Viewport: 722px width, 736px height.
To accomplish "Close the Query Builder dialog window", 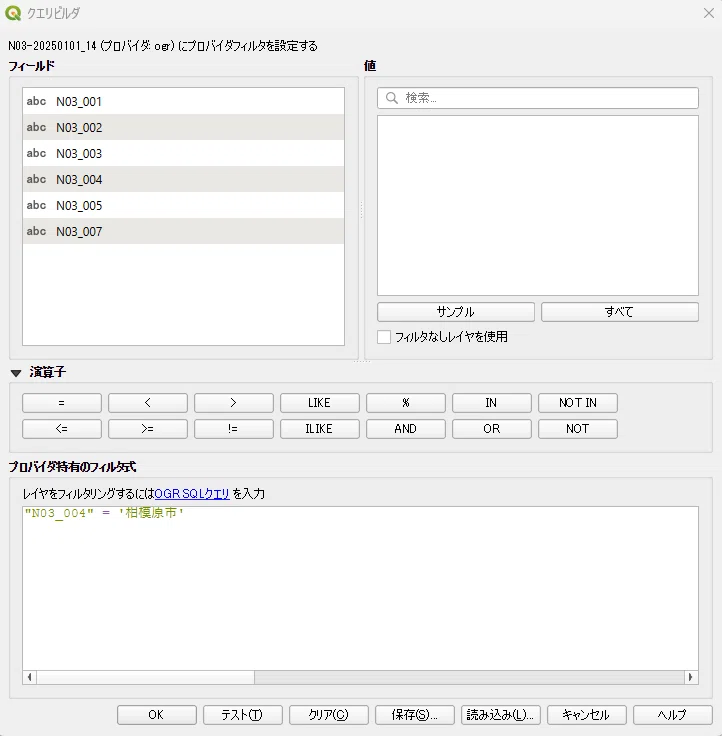I will point(709,13).
